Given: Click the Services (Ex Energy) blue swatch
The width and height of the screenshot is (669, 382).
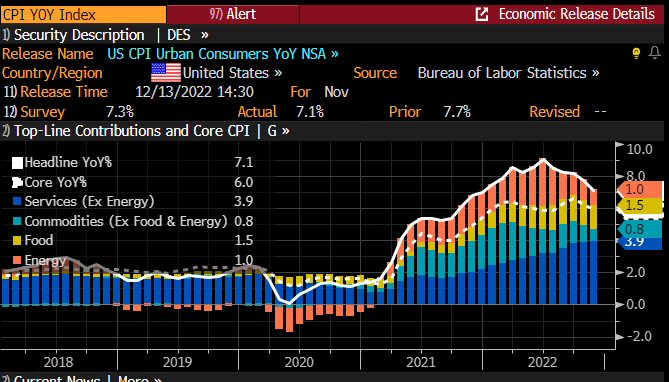Looking at the screenshot, I should [17, 201].
